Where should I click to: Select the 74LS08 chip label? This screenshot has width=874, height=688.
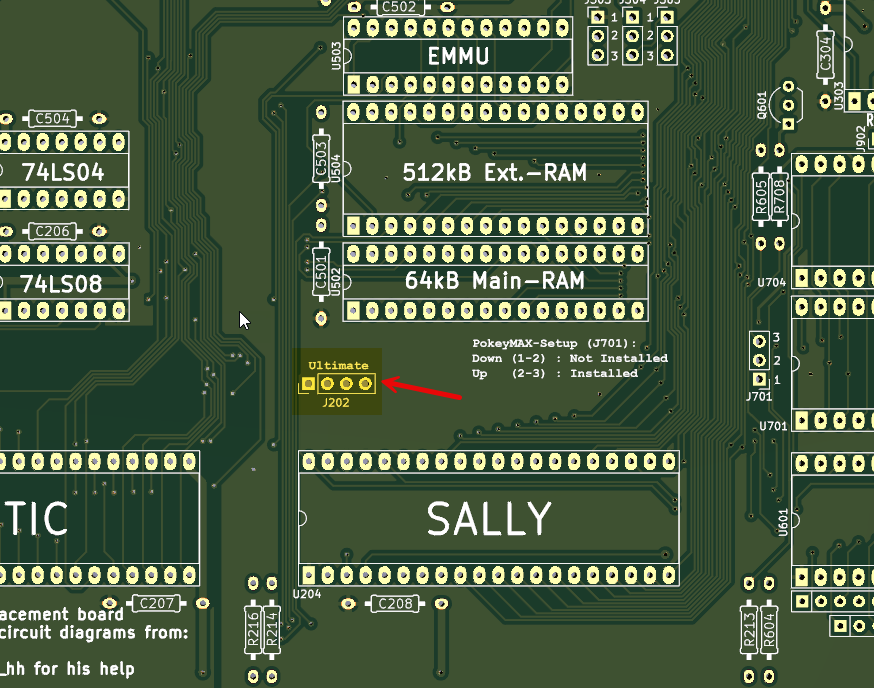[x=62, y=283]
